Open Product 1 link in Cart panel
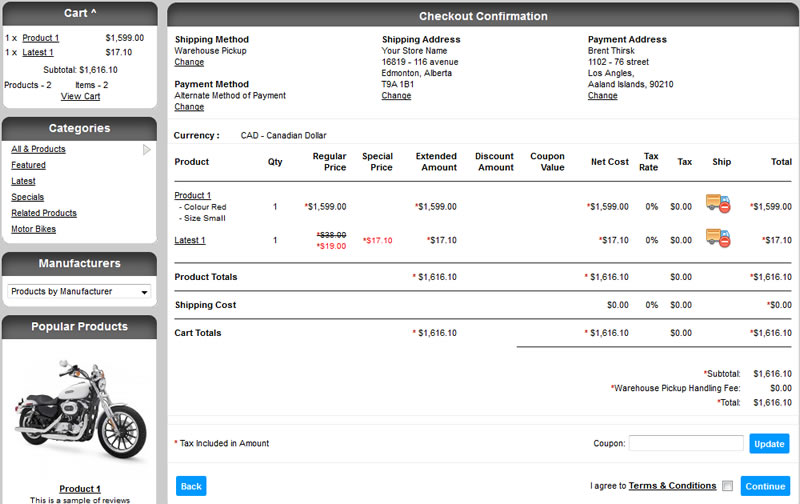The width and height of the screenshot is (800, 504). 41,38
